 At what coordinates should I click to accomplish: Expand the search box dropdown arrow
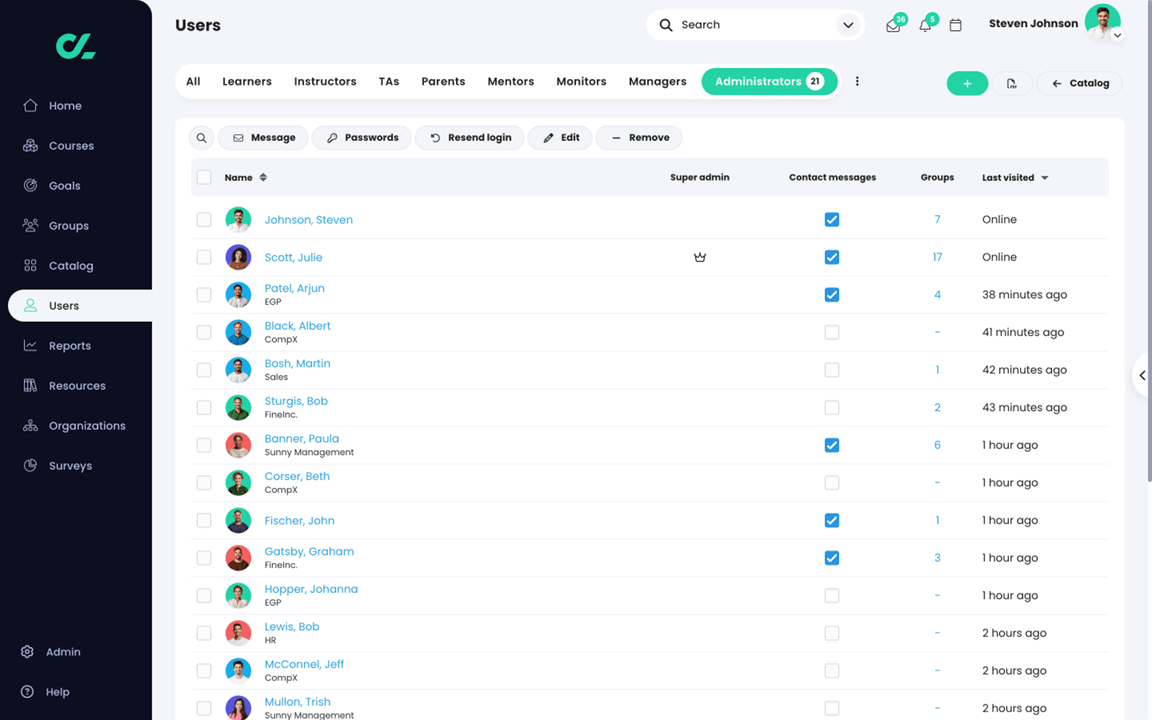[848, 25]
